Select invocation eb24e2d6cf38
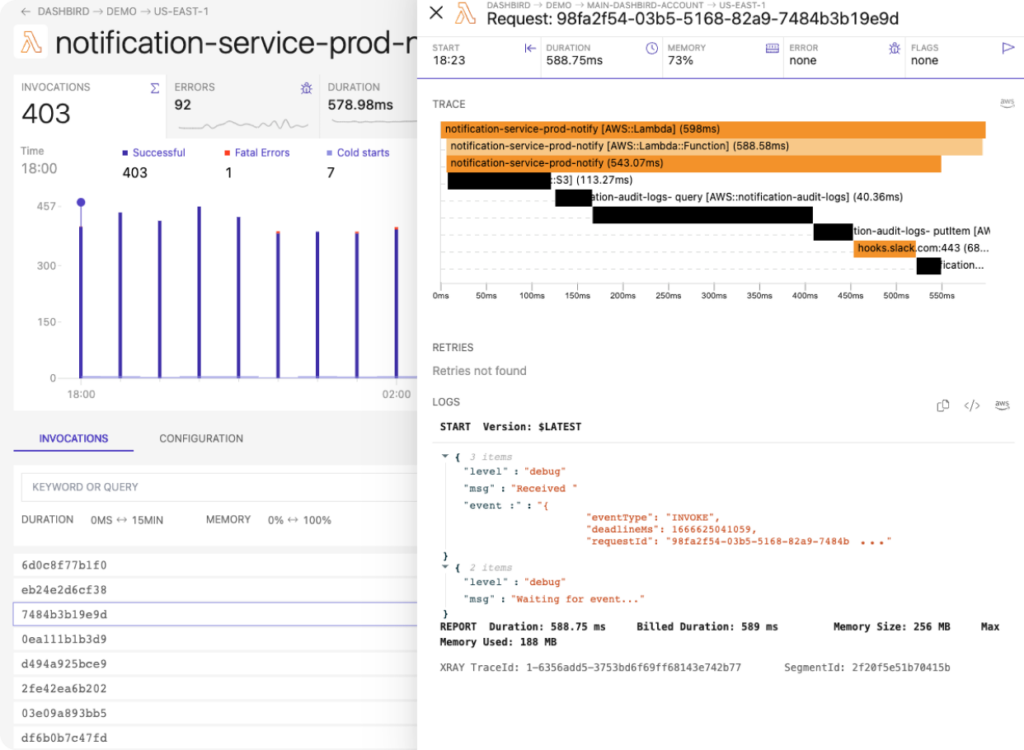This screenshot has width=1024, height=750. tap(215, 590)
